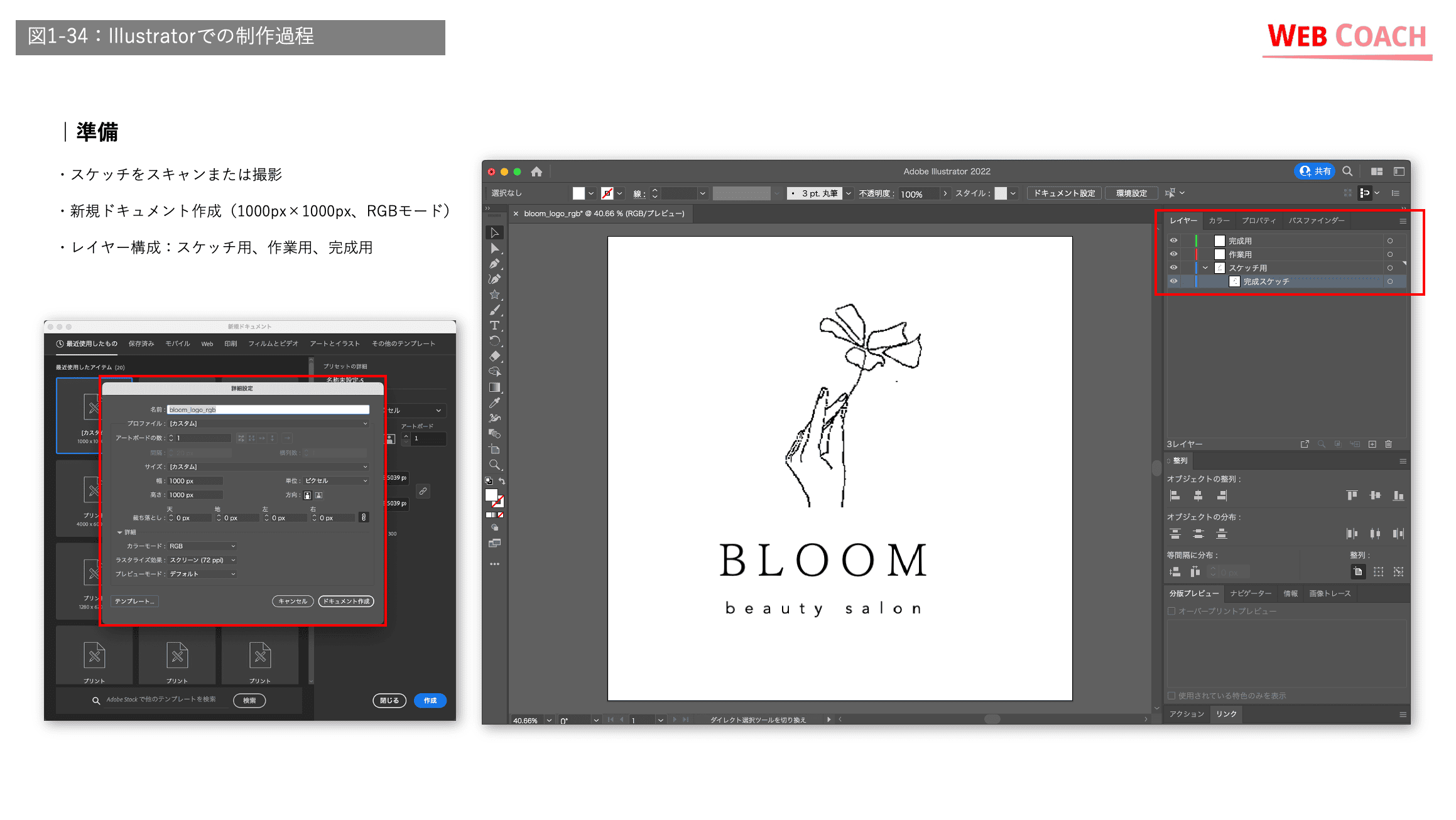Go to the Illustrator Home screen icon
1456x820 pixels.
click(x=536, y=171)
